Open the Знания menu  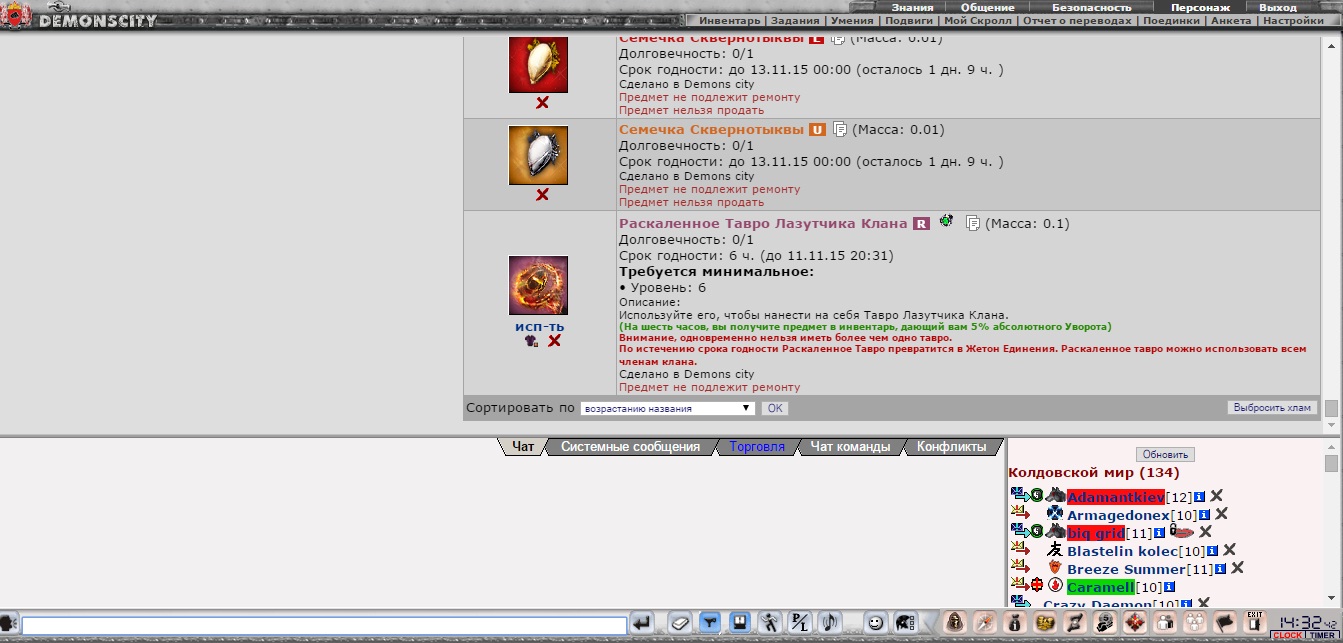(912, 7)
